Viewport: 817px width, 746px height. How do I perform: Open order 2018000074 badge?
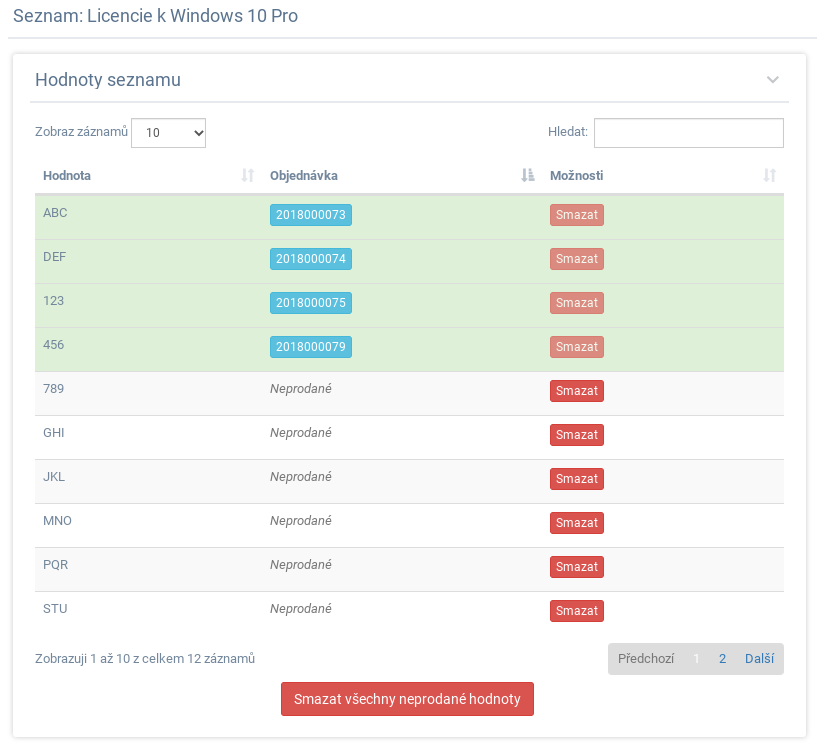[311, 259]
